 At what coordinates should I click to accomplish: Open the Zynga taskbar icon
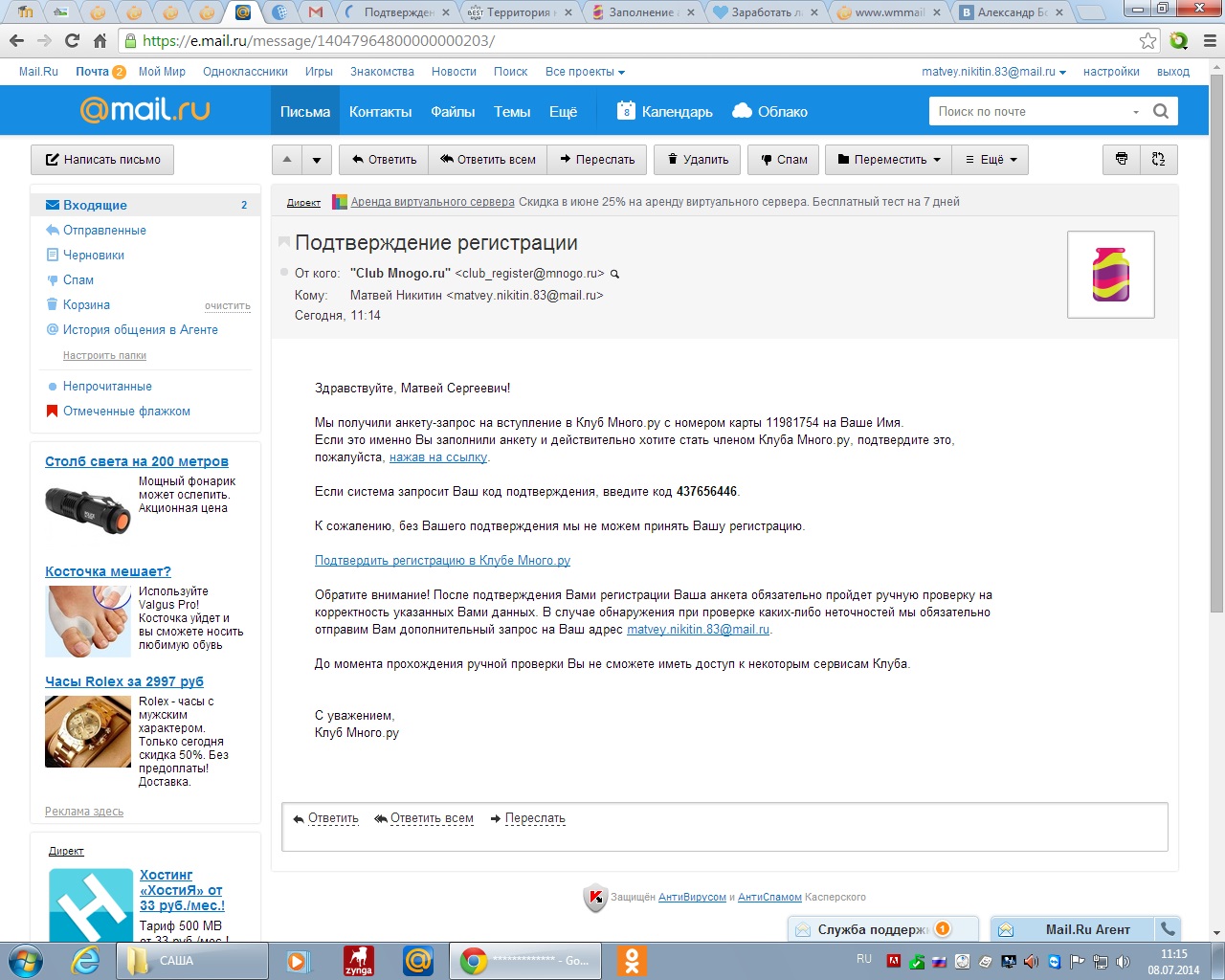tap(358, 961)
